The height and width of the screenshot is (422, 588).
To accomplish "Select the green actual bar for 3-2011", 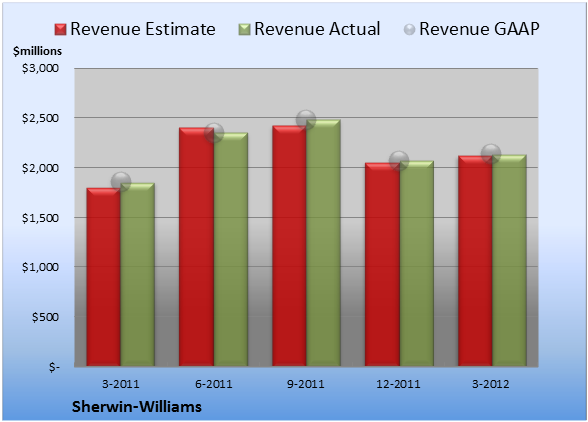I will tap(137, 274).
